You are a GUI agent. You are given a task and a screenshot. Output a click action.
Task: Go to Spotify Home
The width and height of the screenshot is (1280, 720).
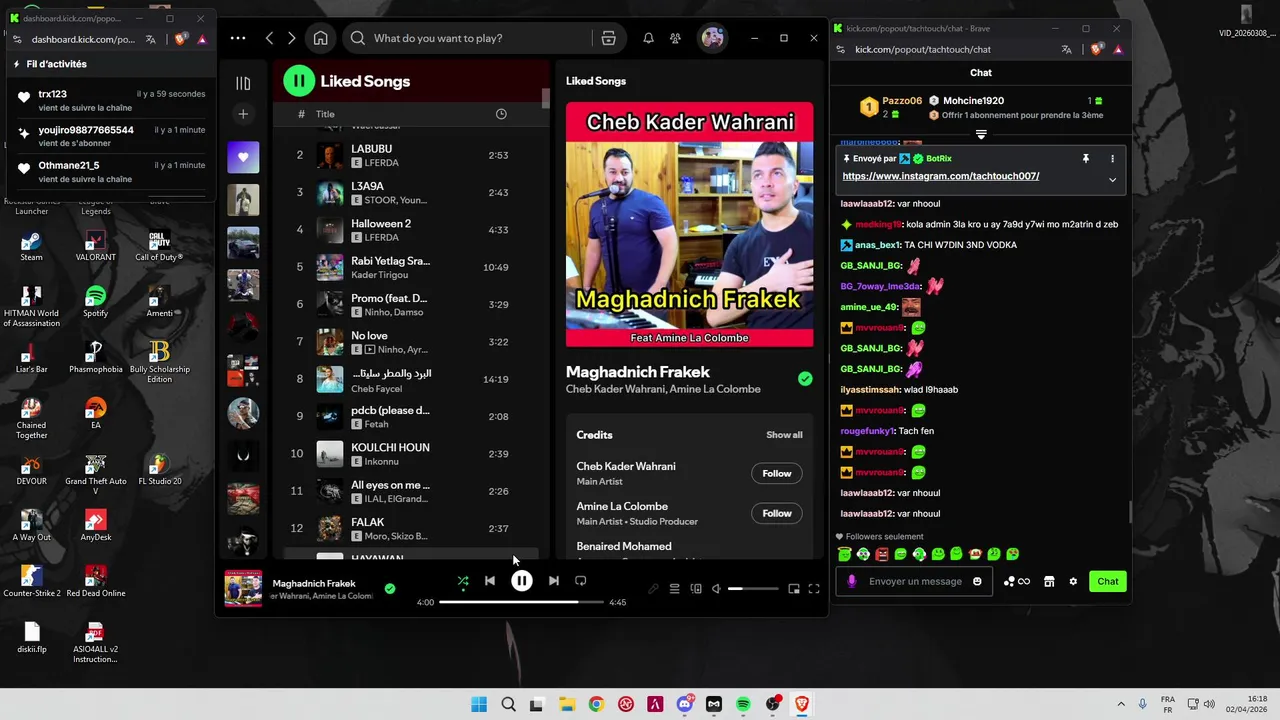[320, 38]
